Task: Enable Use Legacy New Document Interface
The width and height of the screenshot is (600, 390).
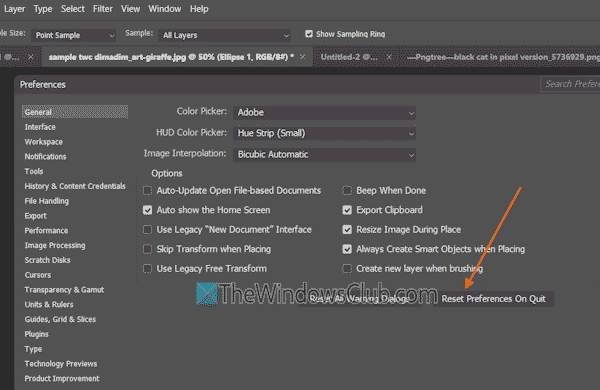Action: [x=147, y=230]
